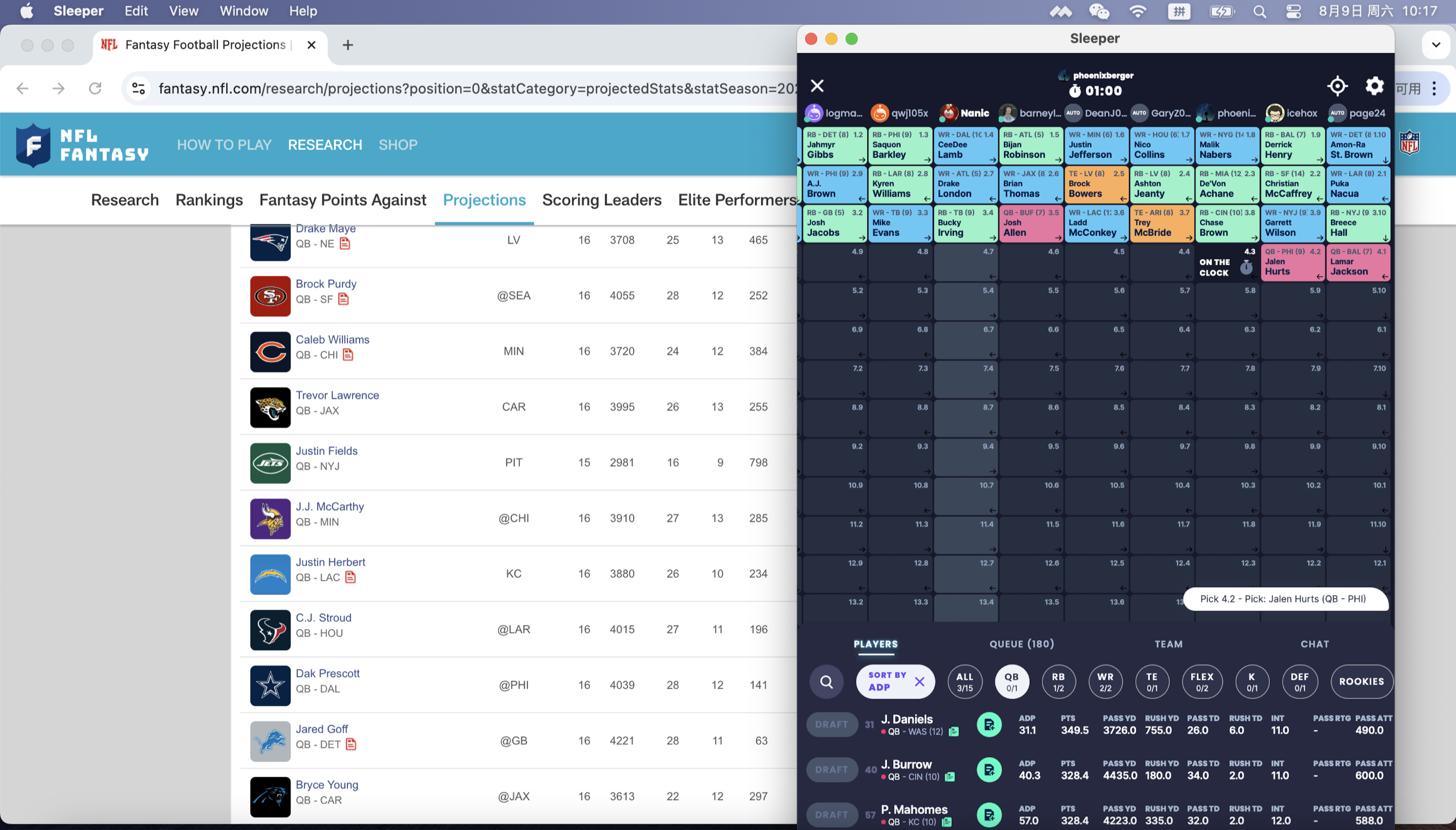Switch to the TEAM tab
The height and width of the screenshot is (830, 1456).
coord(1168,644)
